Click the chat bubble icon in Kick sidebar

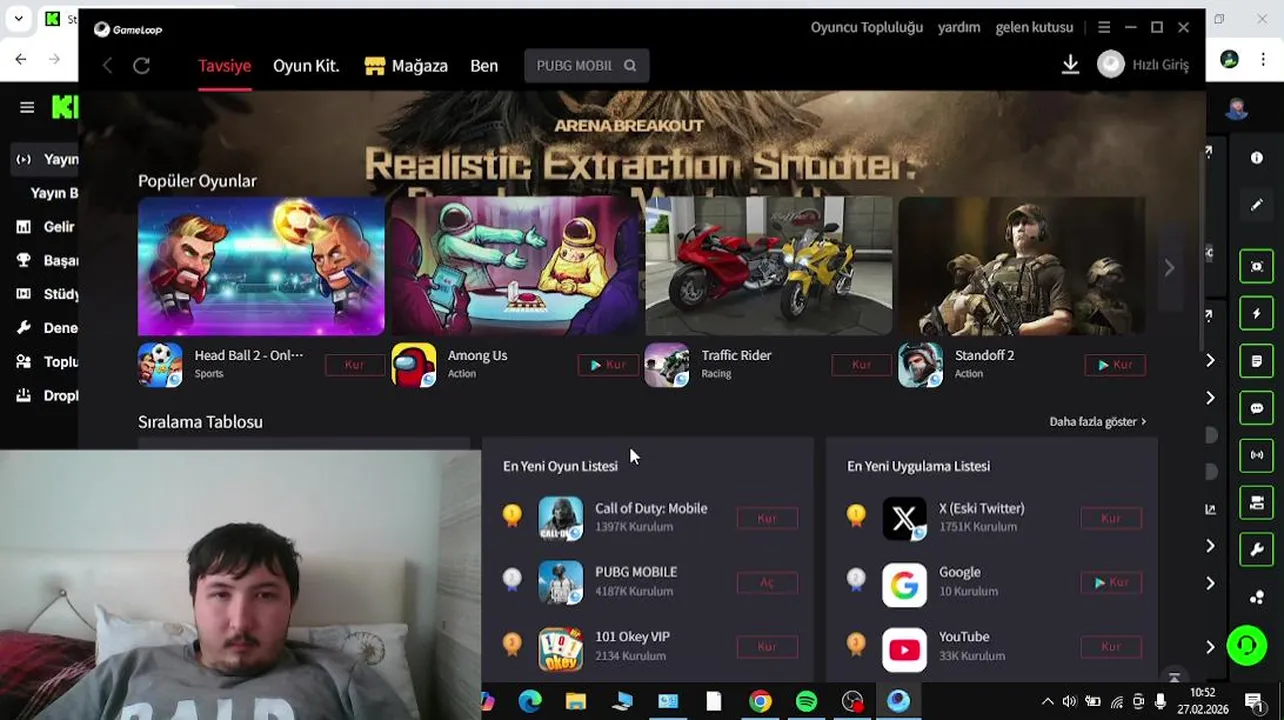coord(1257,408)
